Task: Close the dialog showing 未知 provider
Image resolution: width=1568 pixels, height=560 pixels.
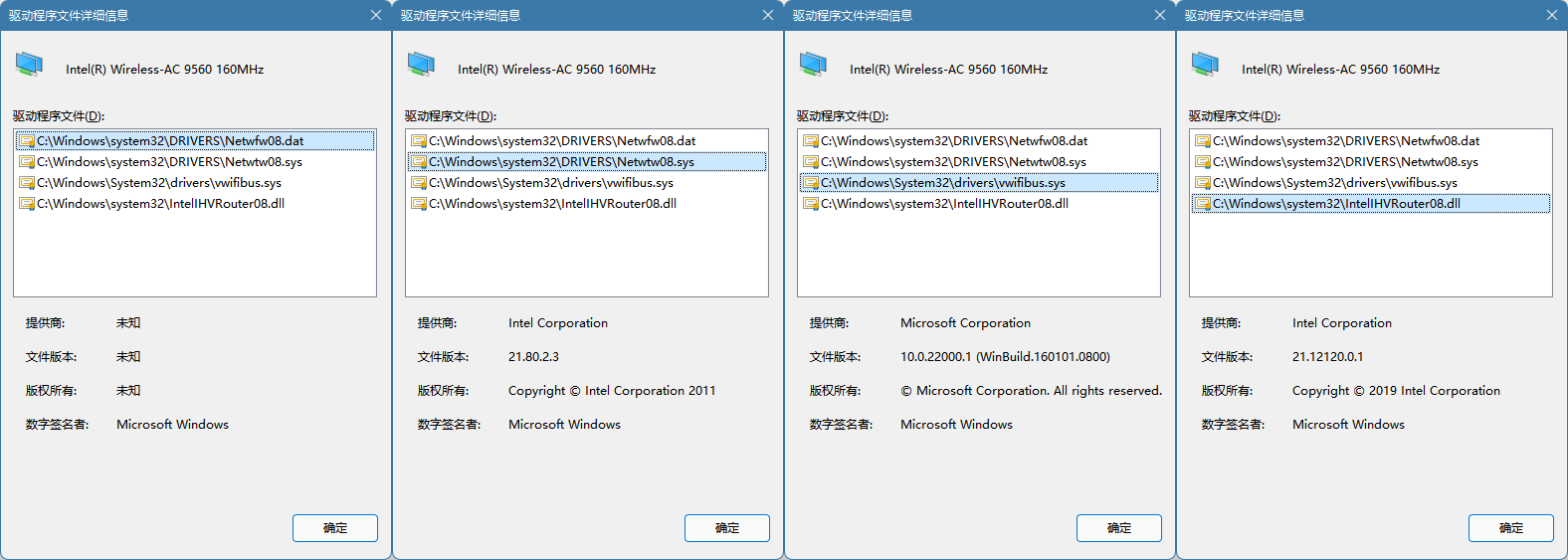Action: (x=376, y=15)
